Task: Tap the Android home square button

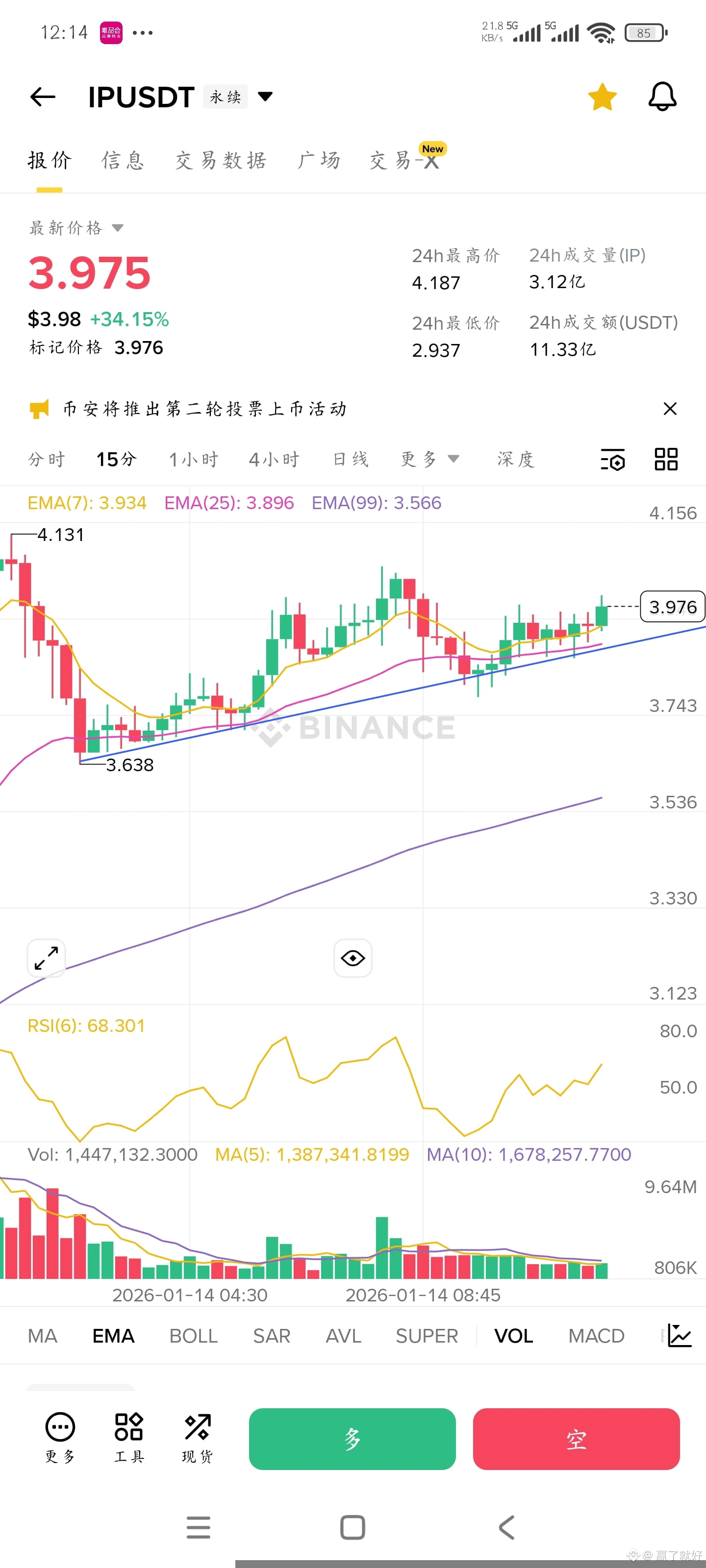Action: [353, 1527]
